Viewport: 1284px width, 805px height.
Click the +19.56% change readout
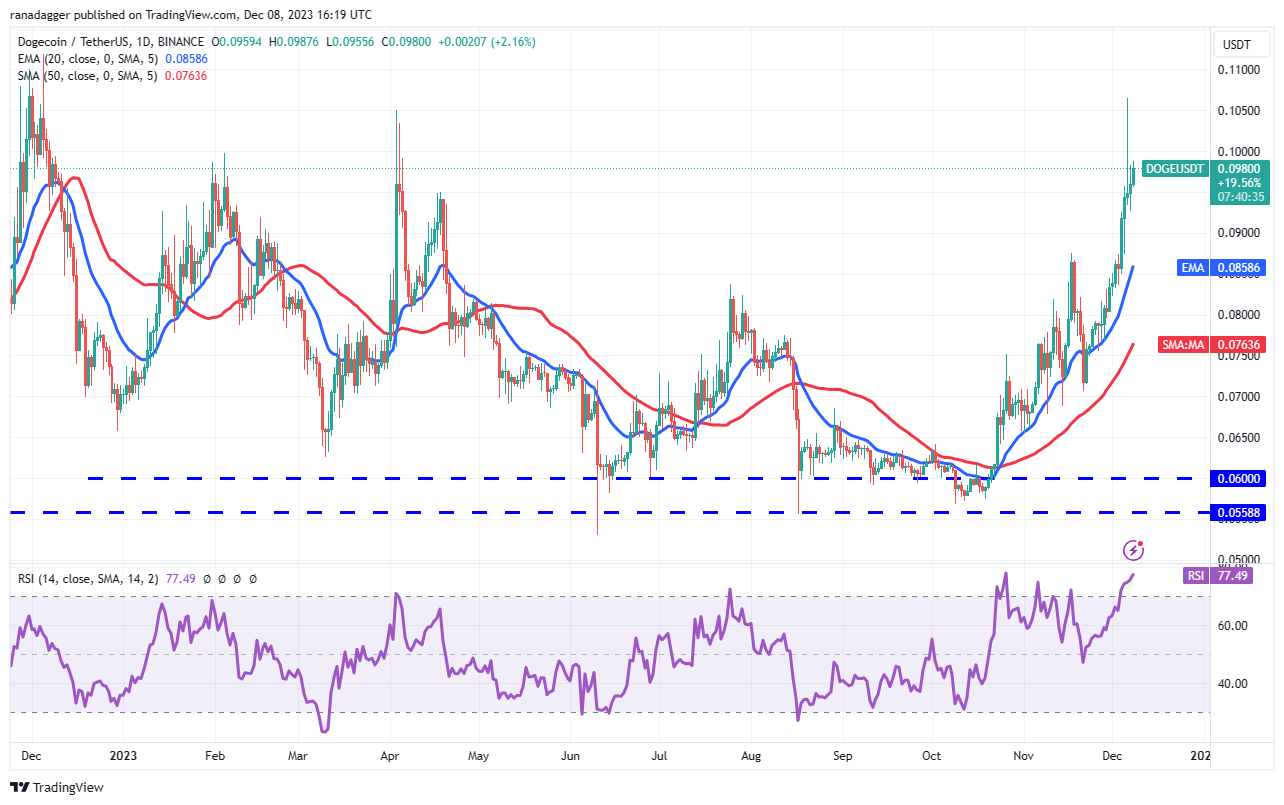coord(1240,183)
